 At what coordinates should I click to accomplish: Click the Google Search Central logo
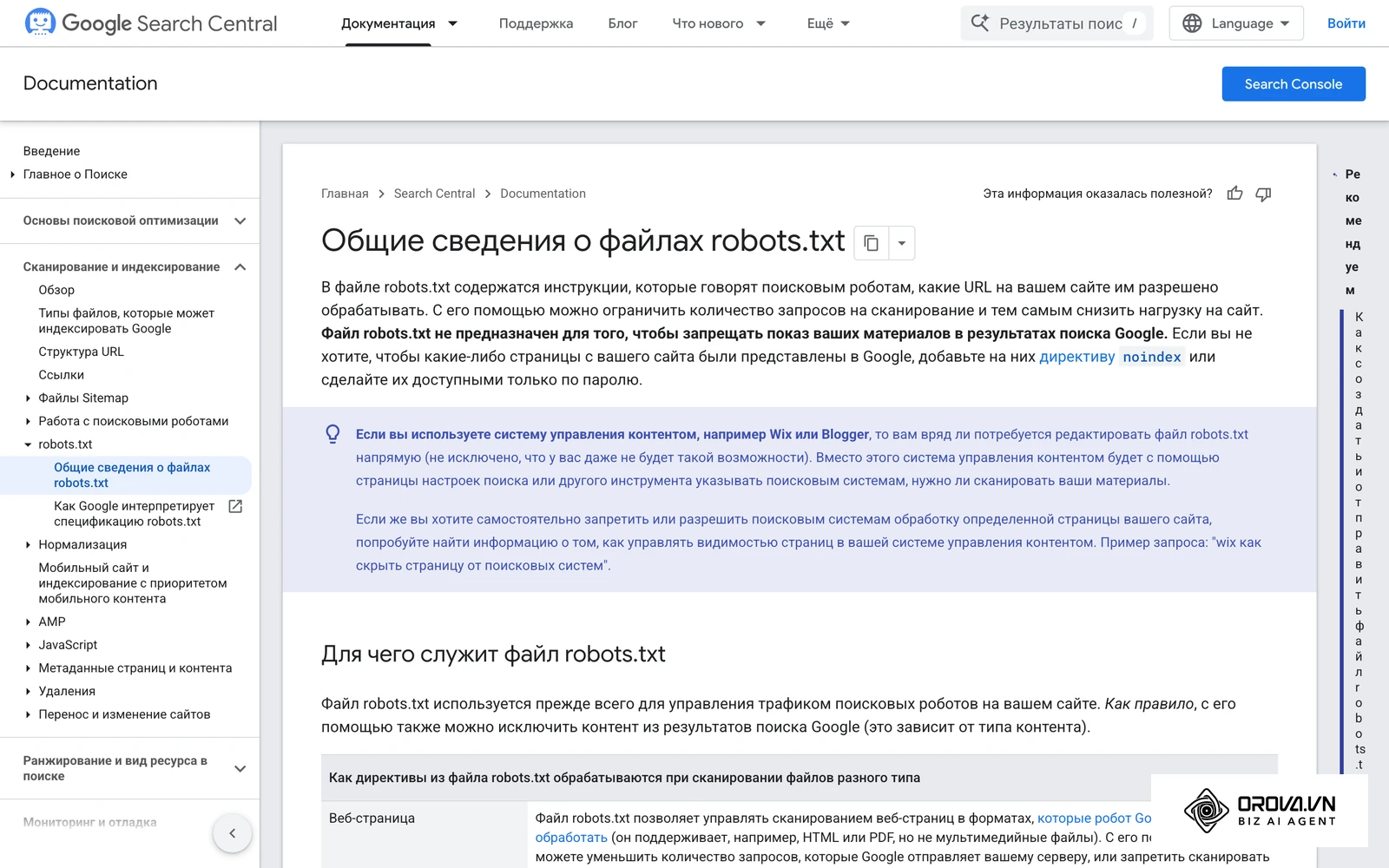click(x=151, y=23)
